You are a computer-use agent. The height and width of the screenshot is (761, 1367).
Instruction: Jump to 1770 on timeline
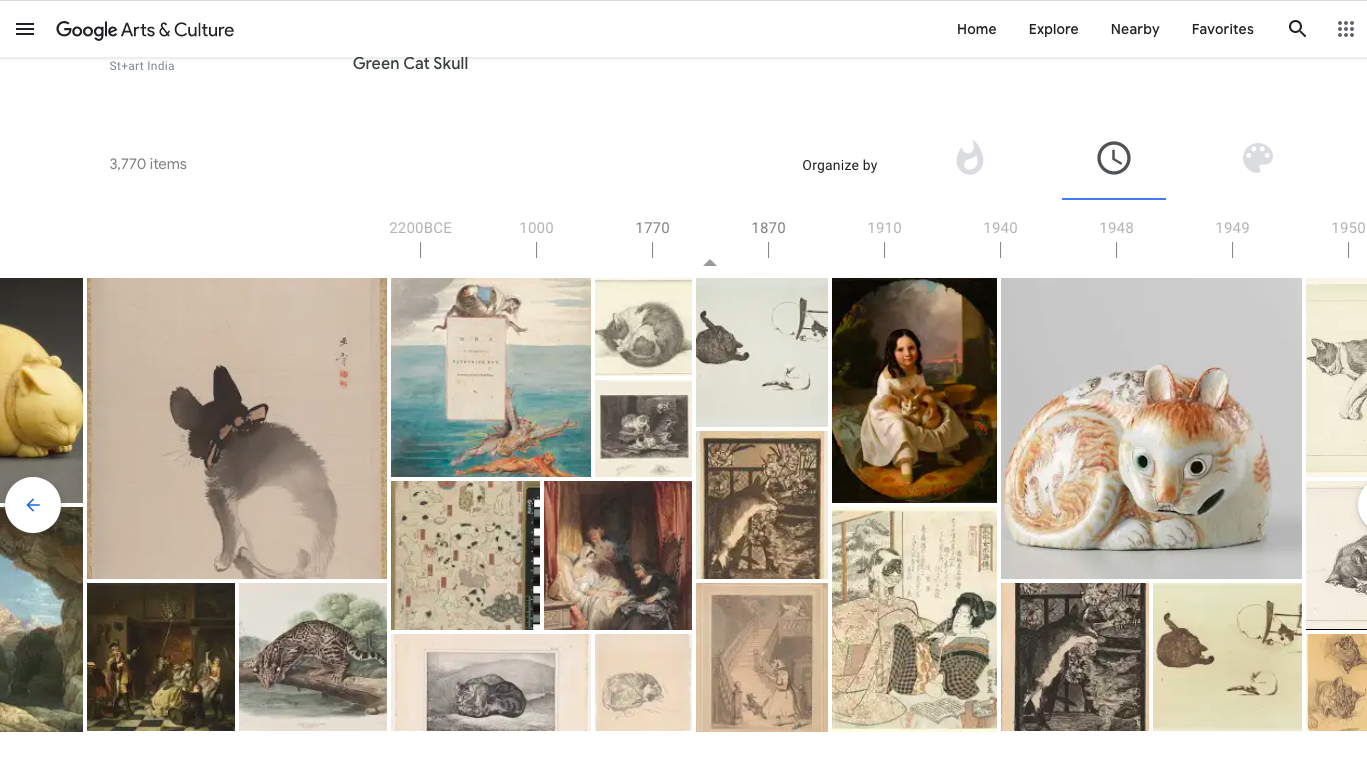click(652, 228)
